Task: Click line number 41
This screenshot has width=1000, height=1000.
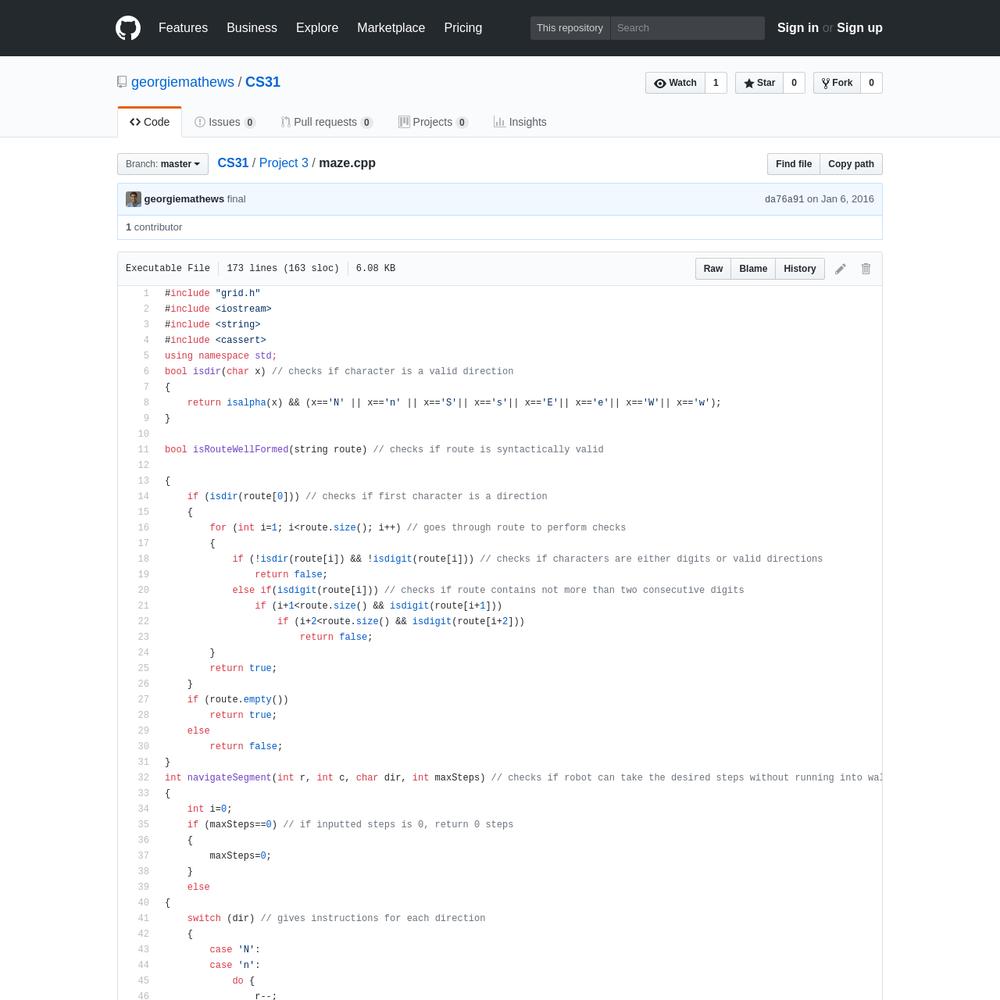Action: 143,918
